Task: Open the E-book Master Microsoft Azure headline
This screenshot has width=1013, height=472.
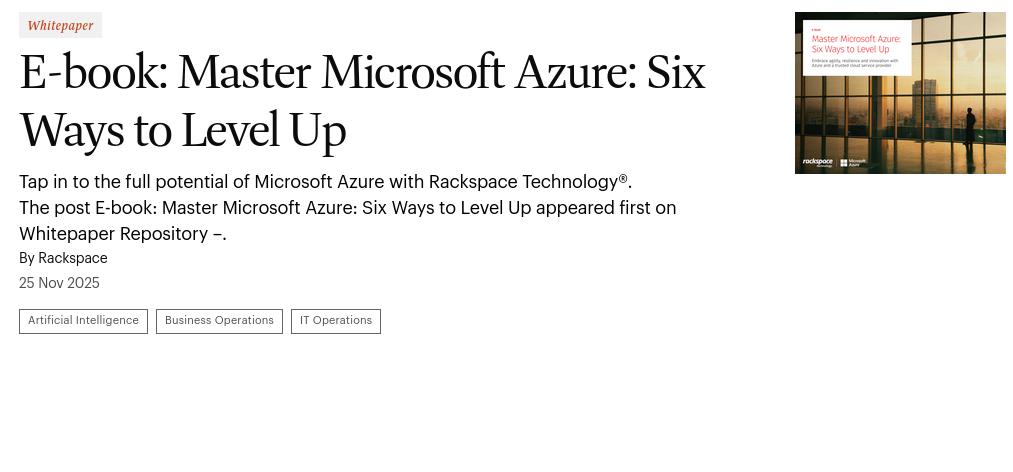Action: [x=362, y=73]
